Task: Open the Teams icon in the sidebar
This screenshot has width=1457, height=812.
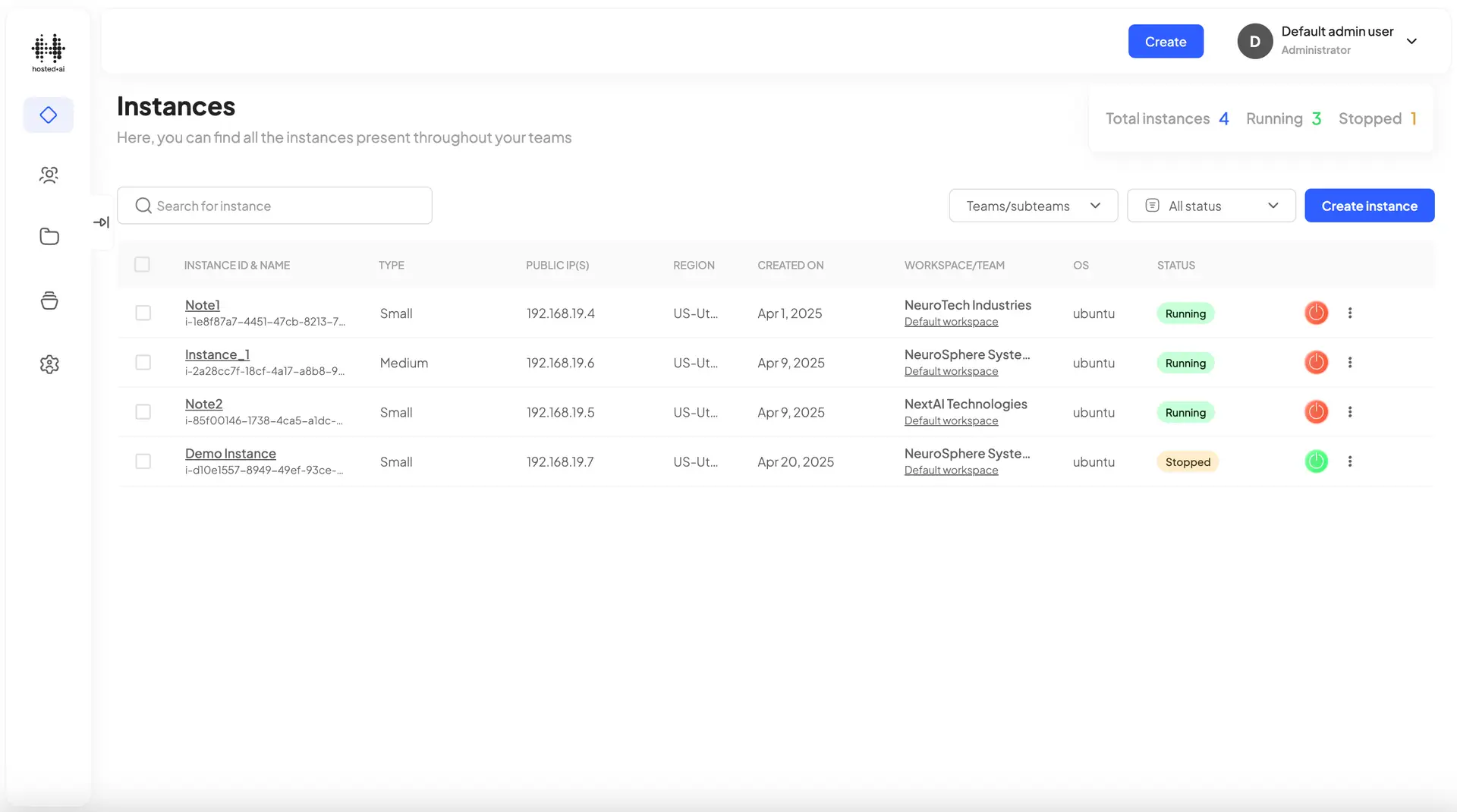Action: pos(48,175)
